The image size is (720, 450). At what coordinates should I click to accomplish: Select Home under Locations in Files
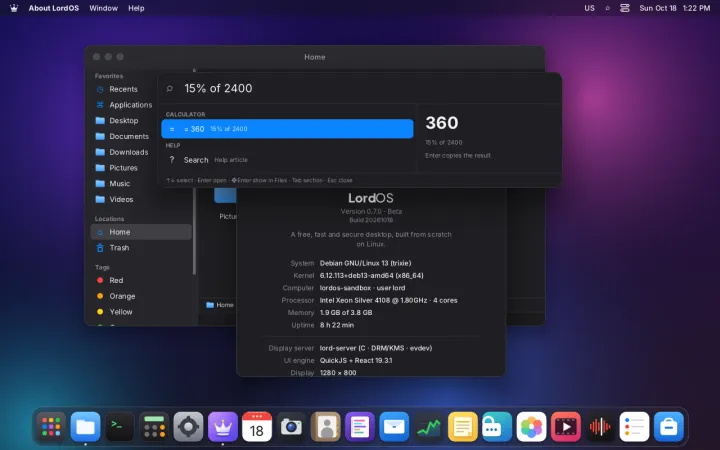click(141, 232)
